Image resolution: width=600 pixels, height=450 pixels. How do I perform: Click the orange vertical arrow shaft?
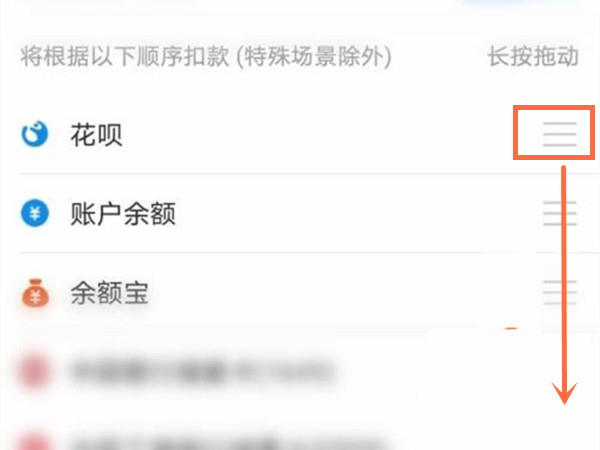click(x=564, y=276)
